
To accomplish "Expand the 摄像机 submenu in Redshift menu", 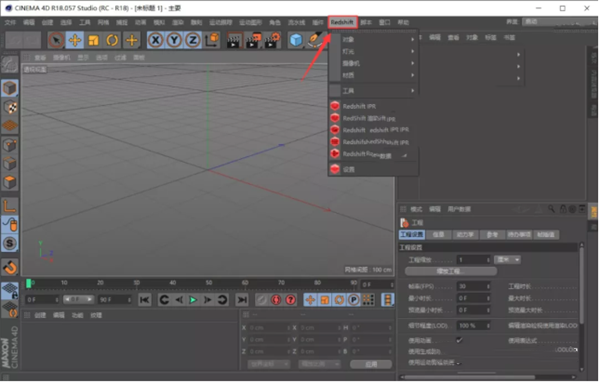I will click(373, 63).
